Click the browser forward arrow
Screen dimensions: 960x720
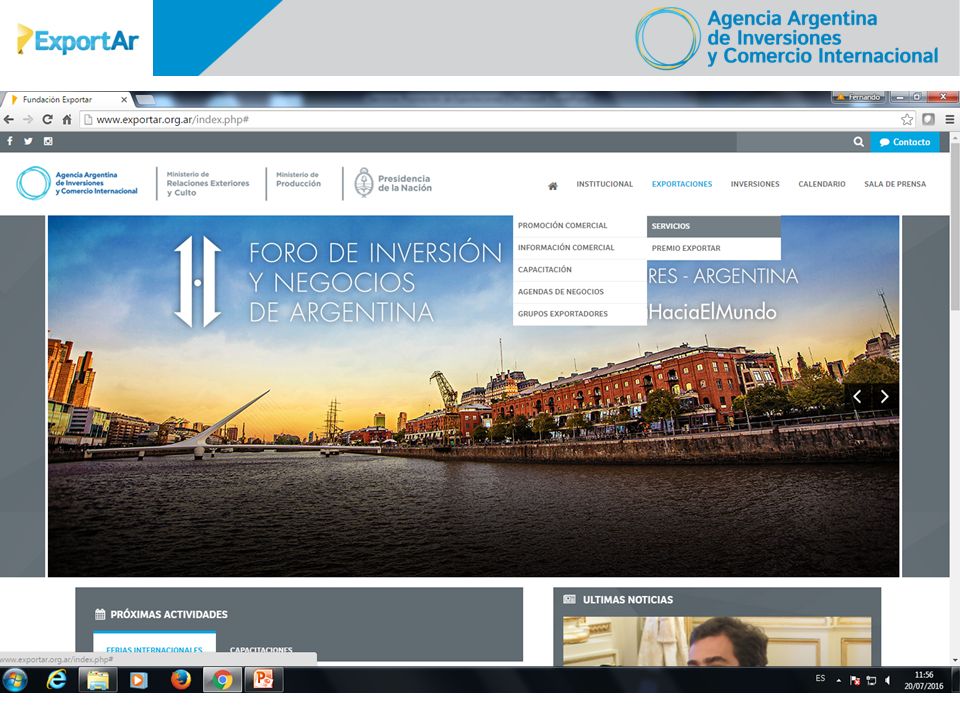[x=28, y=119]
